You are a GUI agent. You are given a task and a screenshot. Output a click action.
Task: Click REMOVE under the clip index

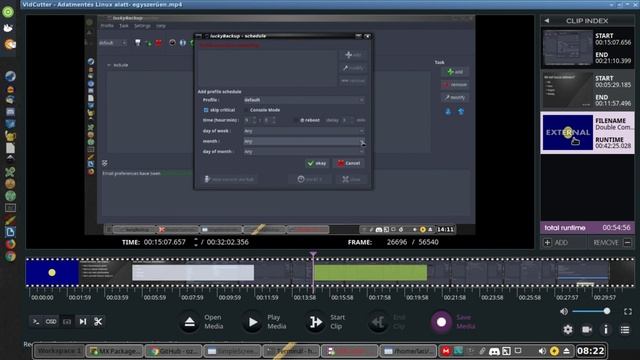606,242
